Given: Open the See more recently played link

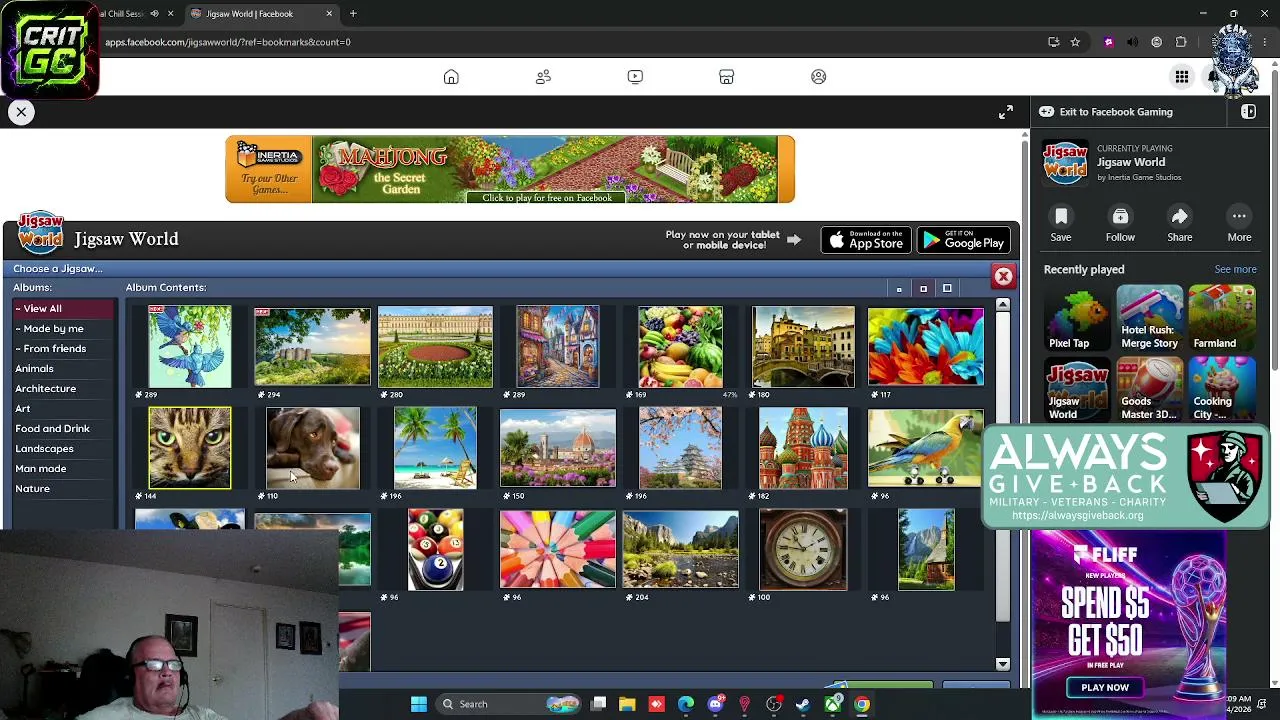Looking at the screenshot, I should pyautogui.click(x=1235, y=269).
